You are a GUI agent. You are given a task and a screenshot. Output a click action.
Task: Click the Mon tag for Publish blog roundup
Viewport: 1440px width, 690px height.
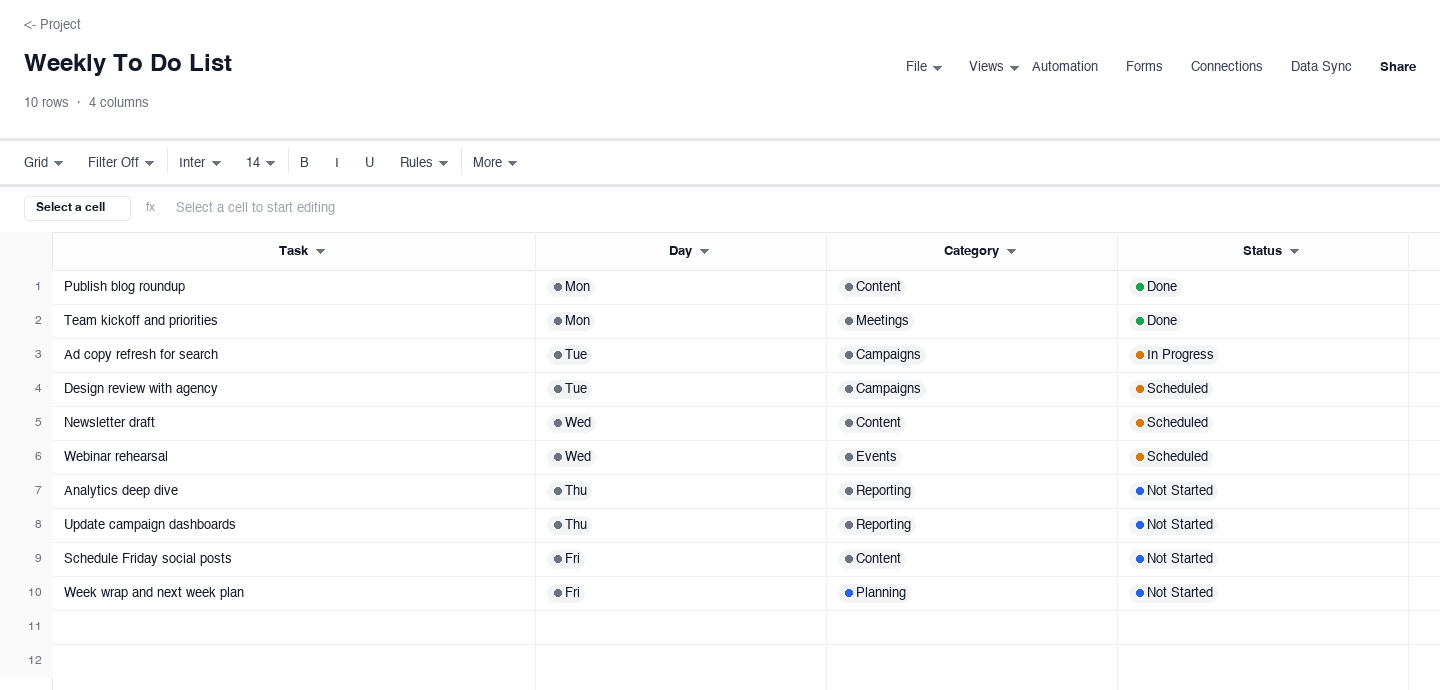point(571,287)
